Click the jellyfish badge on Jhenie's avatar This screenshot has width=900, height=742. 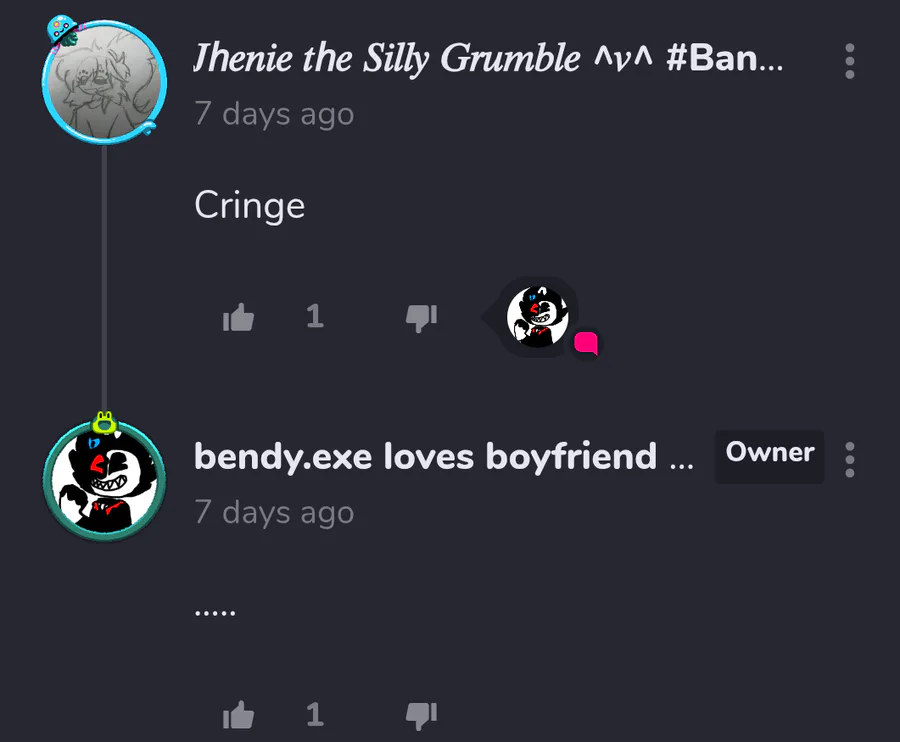point(62,30)
